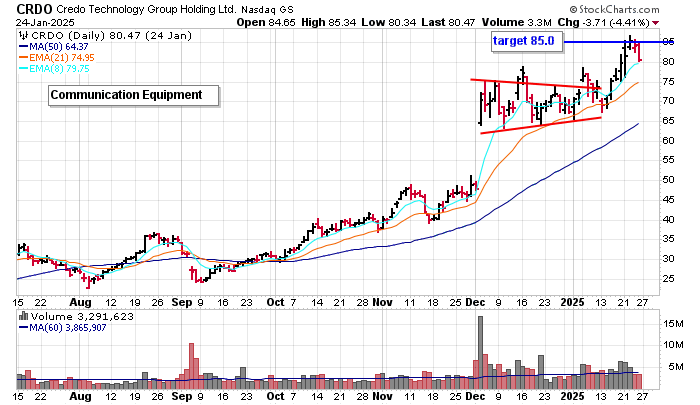Click the High 85.34 value
The image size is (700, 405).
[329, 22]
